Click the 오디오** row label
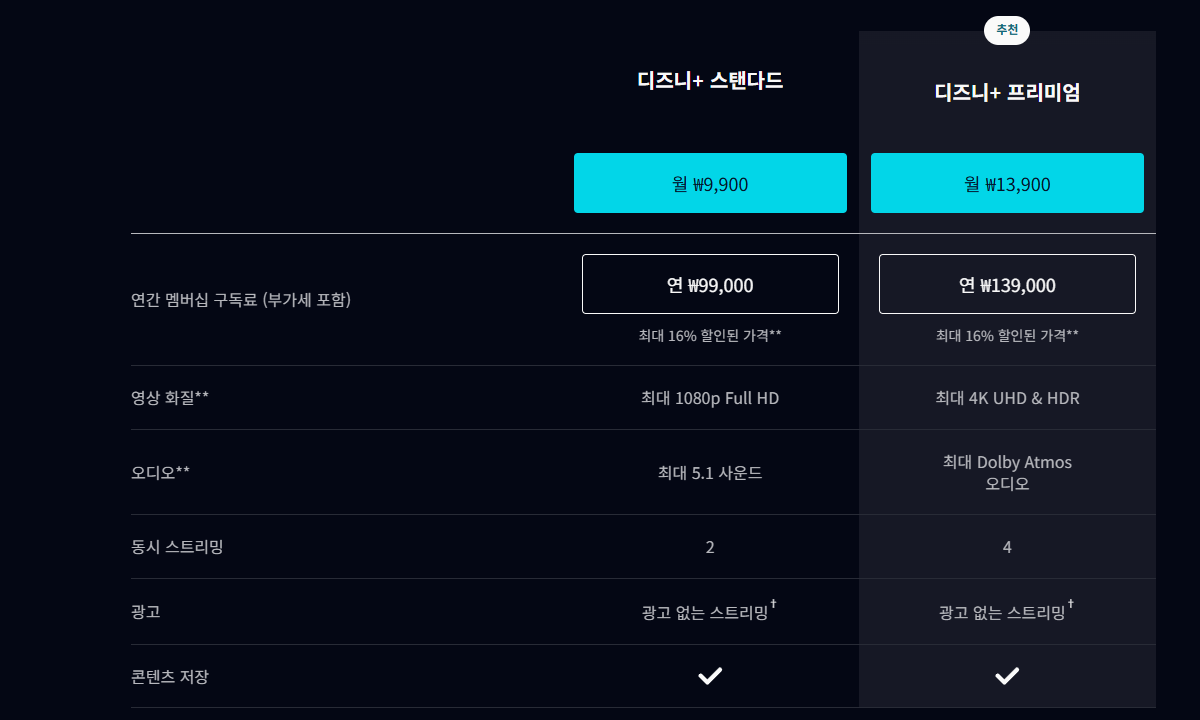This screenshot has height=720, width=1200. (160, 472)
